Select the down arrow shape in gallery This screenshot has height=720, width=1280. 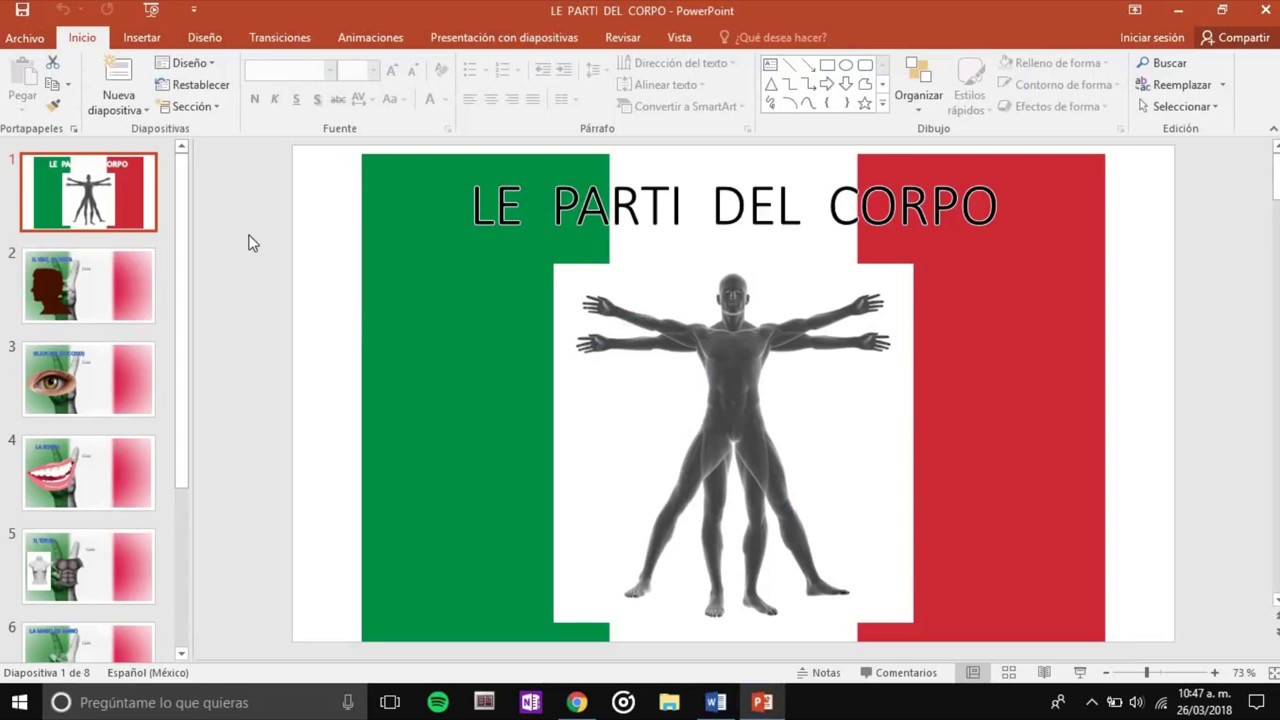click(x=846, y=84)
